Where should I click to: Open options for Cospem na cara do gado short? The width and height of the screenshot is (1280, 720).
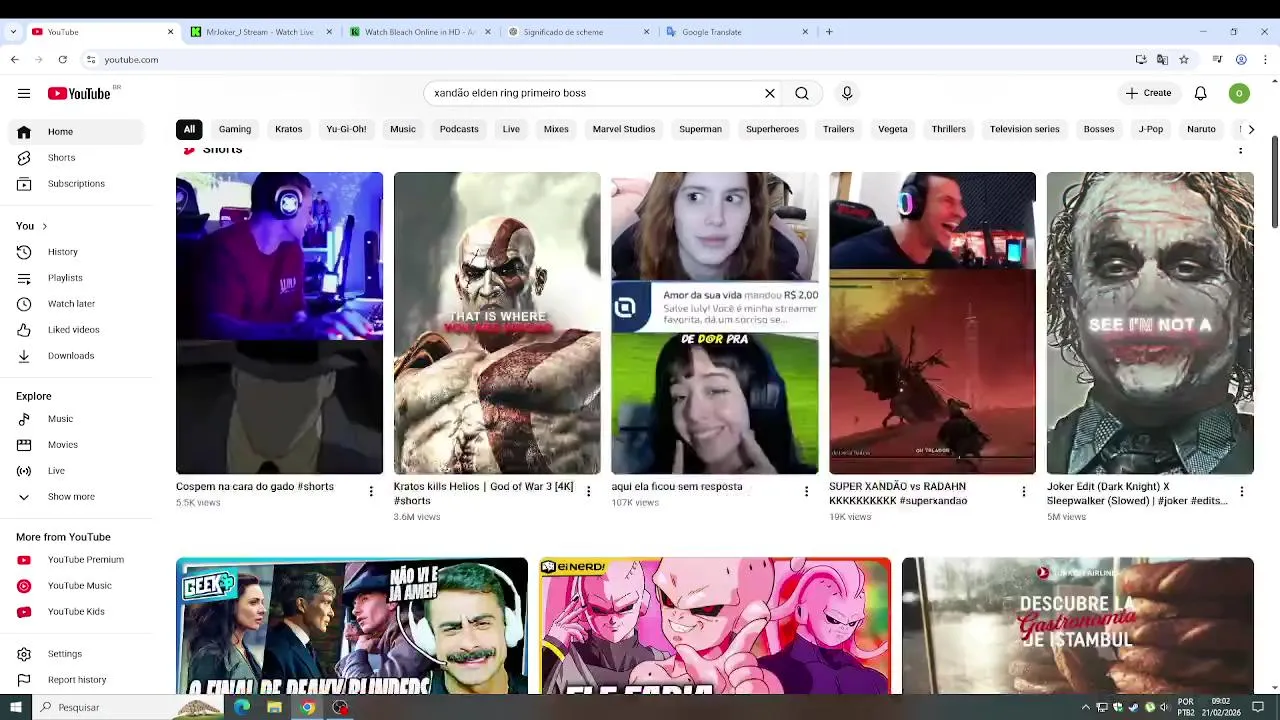pos(371,491)
